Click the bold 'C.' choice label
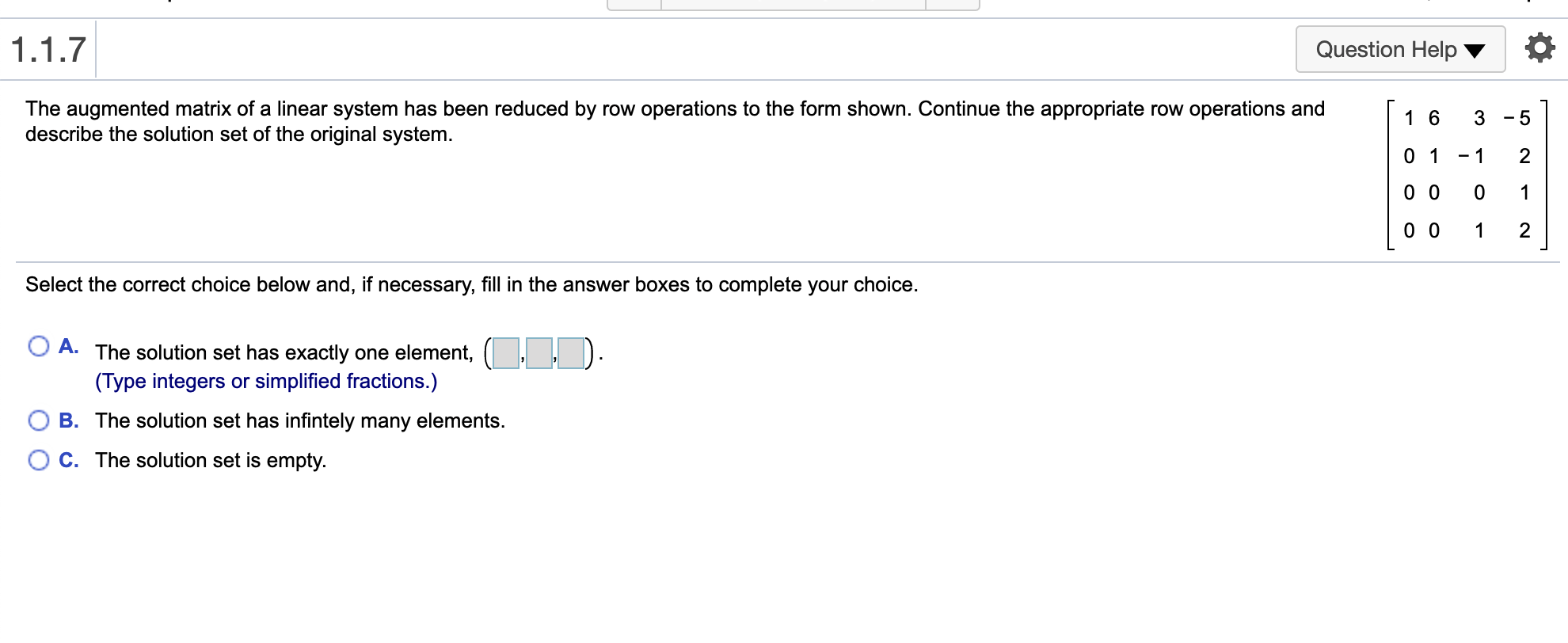The height and width of the screenshot is (643, 1568). coord(69,460)
